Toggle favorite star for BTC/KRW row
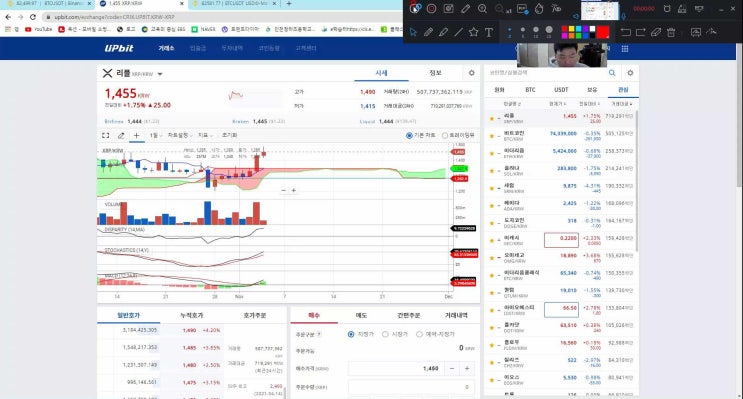Image resolution: width=743 pixels, height=399 pixels. [491, 136]
